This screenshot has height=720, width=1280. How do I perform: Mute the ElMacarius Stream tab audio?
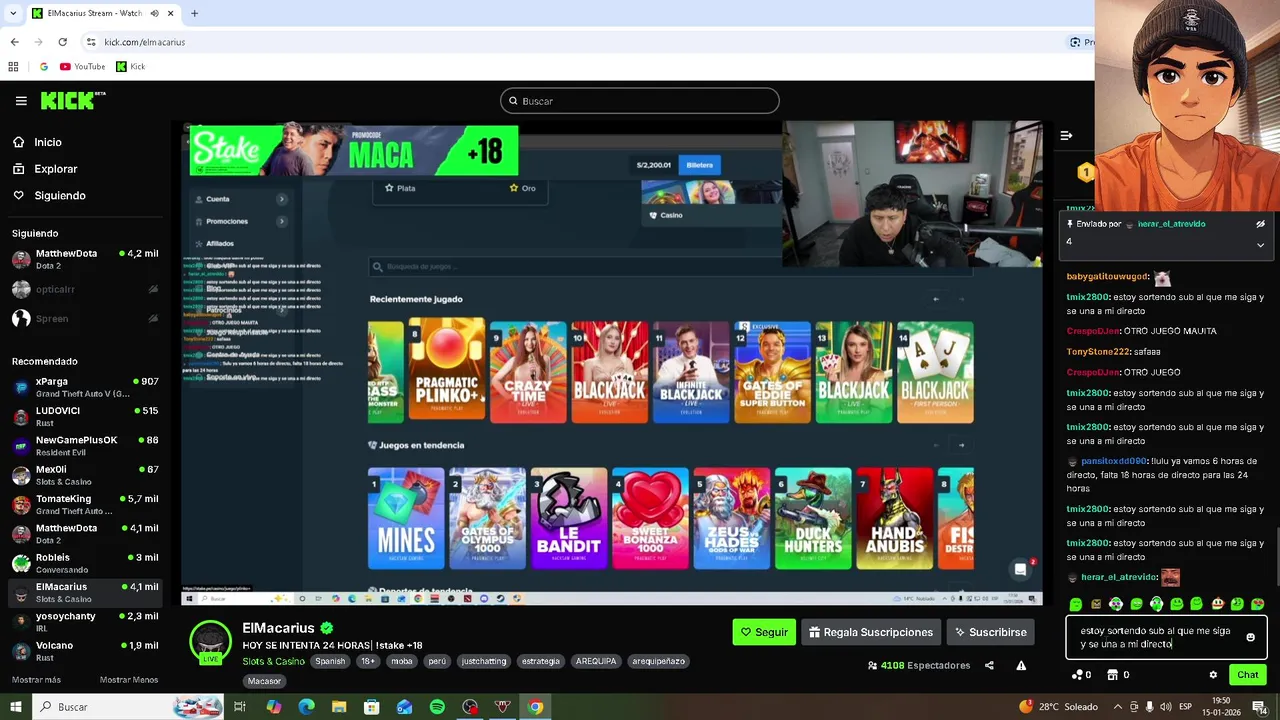(155, 13)
